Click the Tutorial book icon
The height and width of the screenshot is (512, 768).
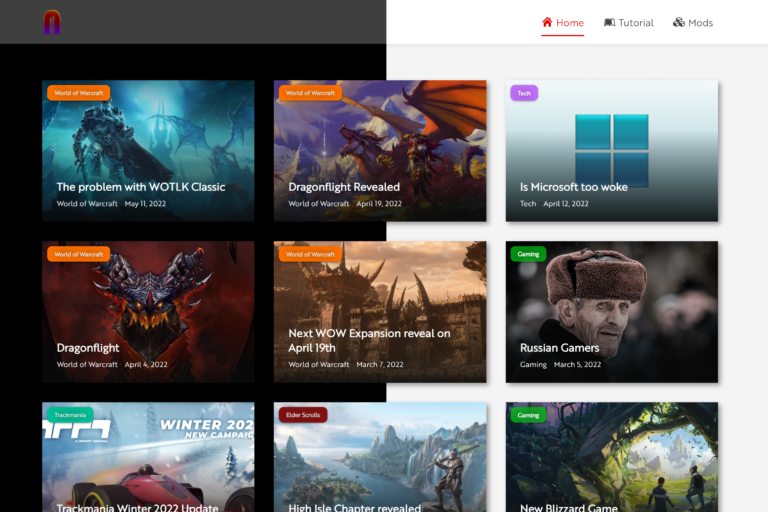point(609,22)
